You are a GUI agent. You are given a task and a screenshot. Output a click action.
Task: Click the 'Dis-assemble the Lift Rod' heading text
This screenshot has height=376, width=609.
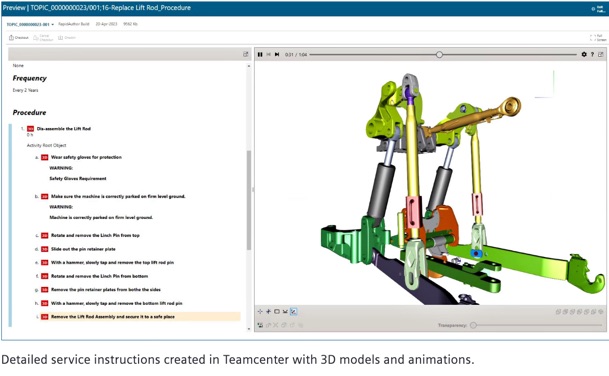click(x=64, y=129)
